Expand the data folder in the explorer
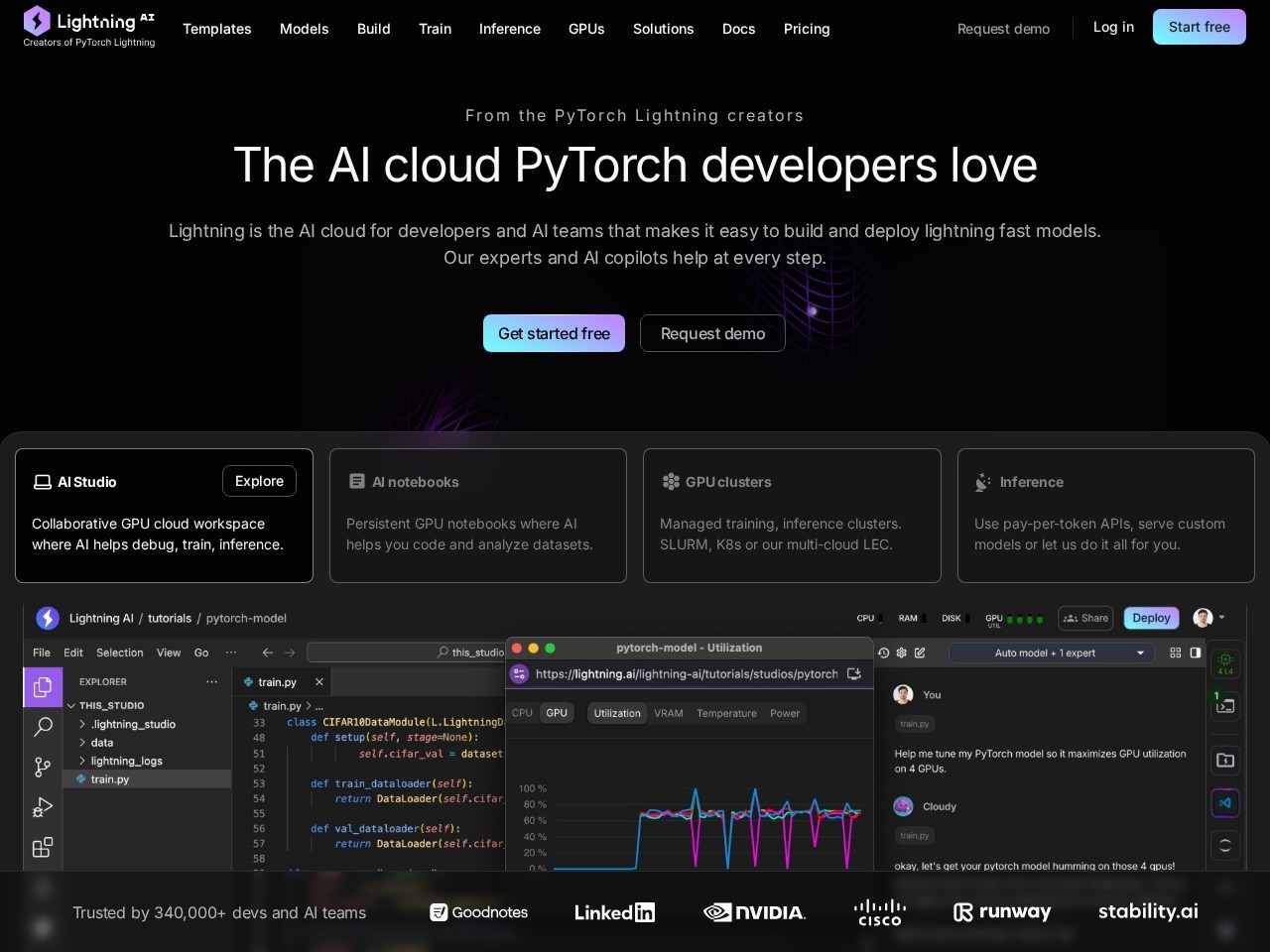This screenshot has height=952, width=1270. [101, 742]
